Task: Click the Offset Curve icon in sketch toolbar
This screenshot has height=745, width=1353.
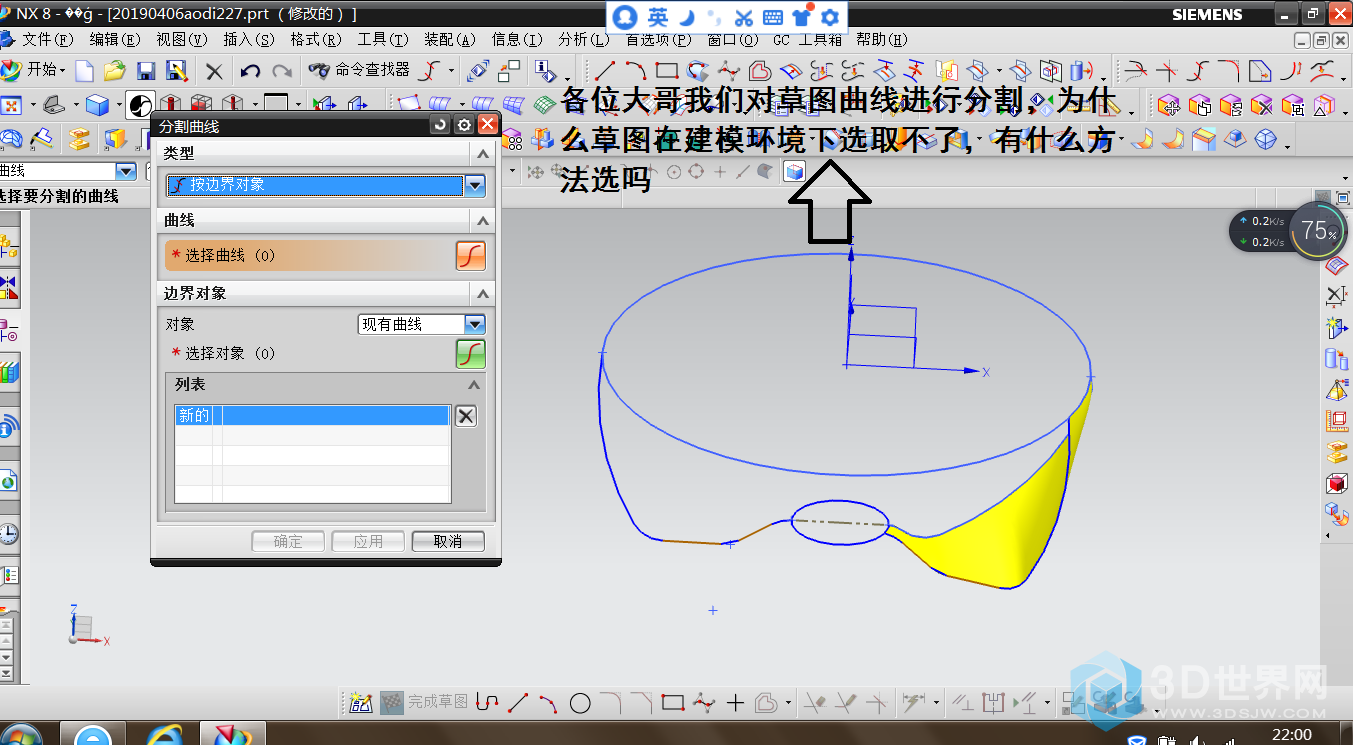Action: [x=766, y=703]
